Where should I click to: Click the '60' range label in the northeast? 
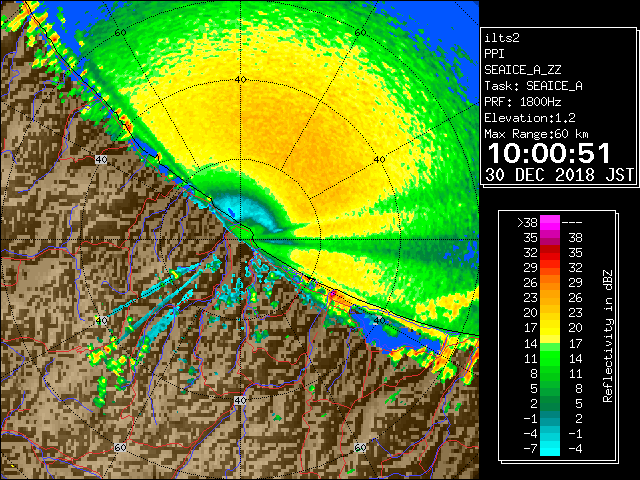click(360, 33)
